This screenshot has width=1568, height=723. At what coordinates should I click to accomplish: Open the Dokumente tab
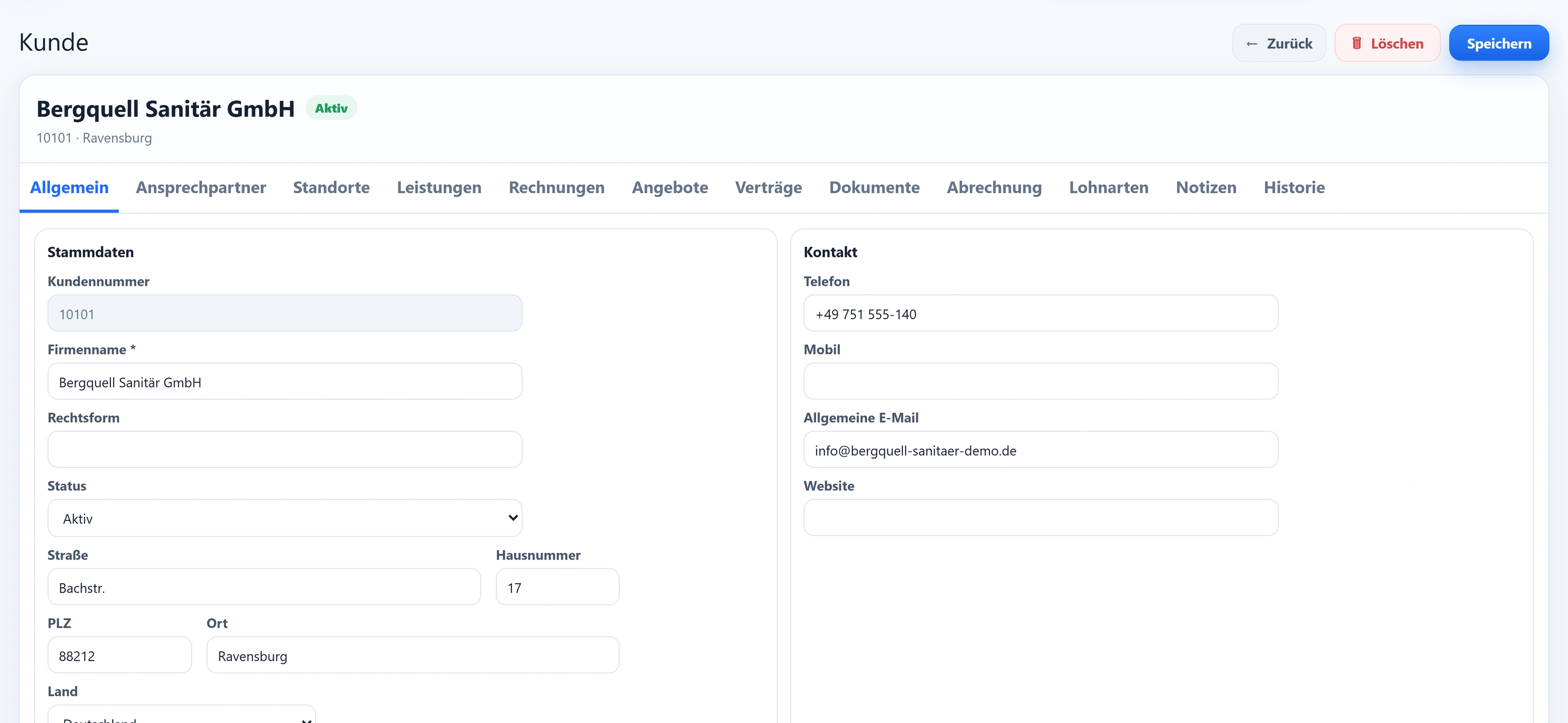point(874,187)
